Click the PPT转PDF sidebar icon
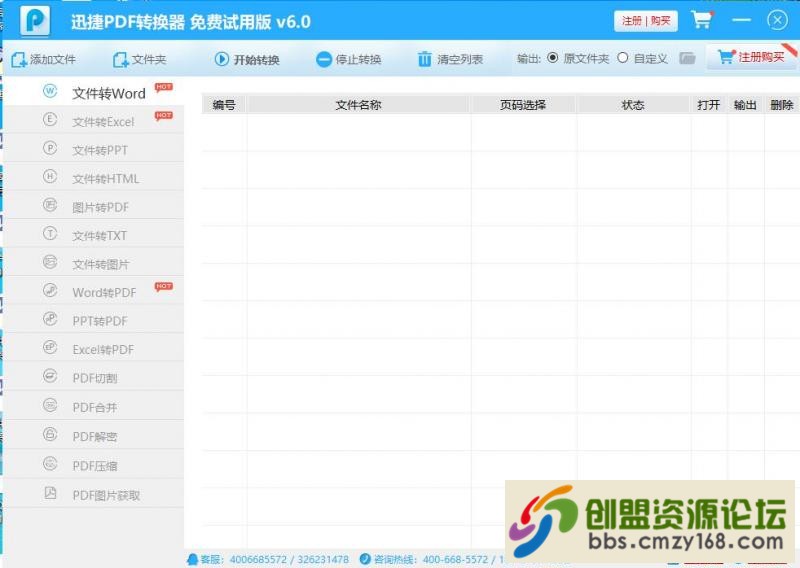800x568 pixels. tap(50, 319)
